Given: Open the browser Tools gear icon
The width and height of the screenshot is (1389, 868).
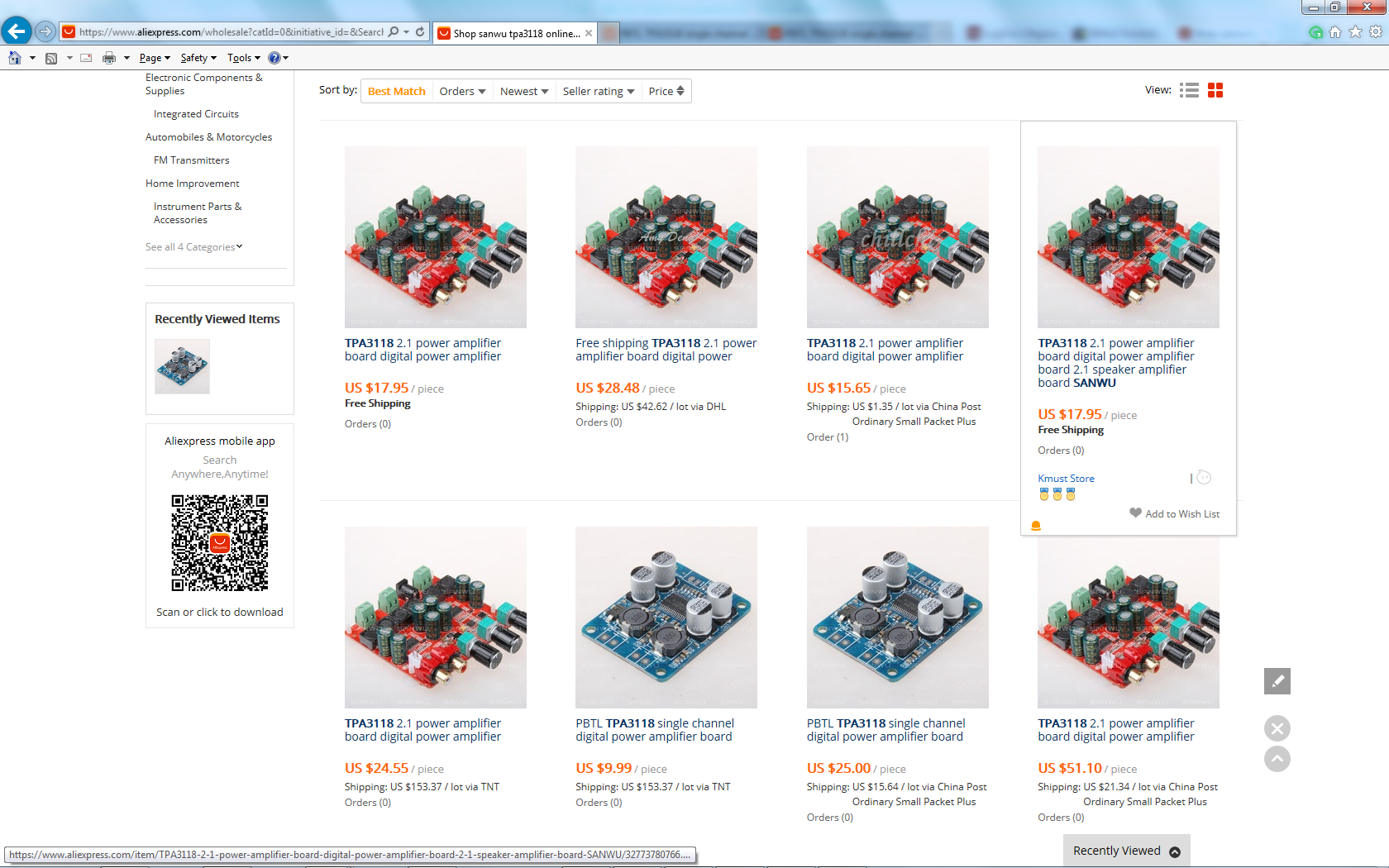Looking at the screenshot, I should 1376,31.
